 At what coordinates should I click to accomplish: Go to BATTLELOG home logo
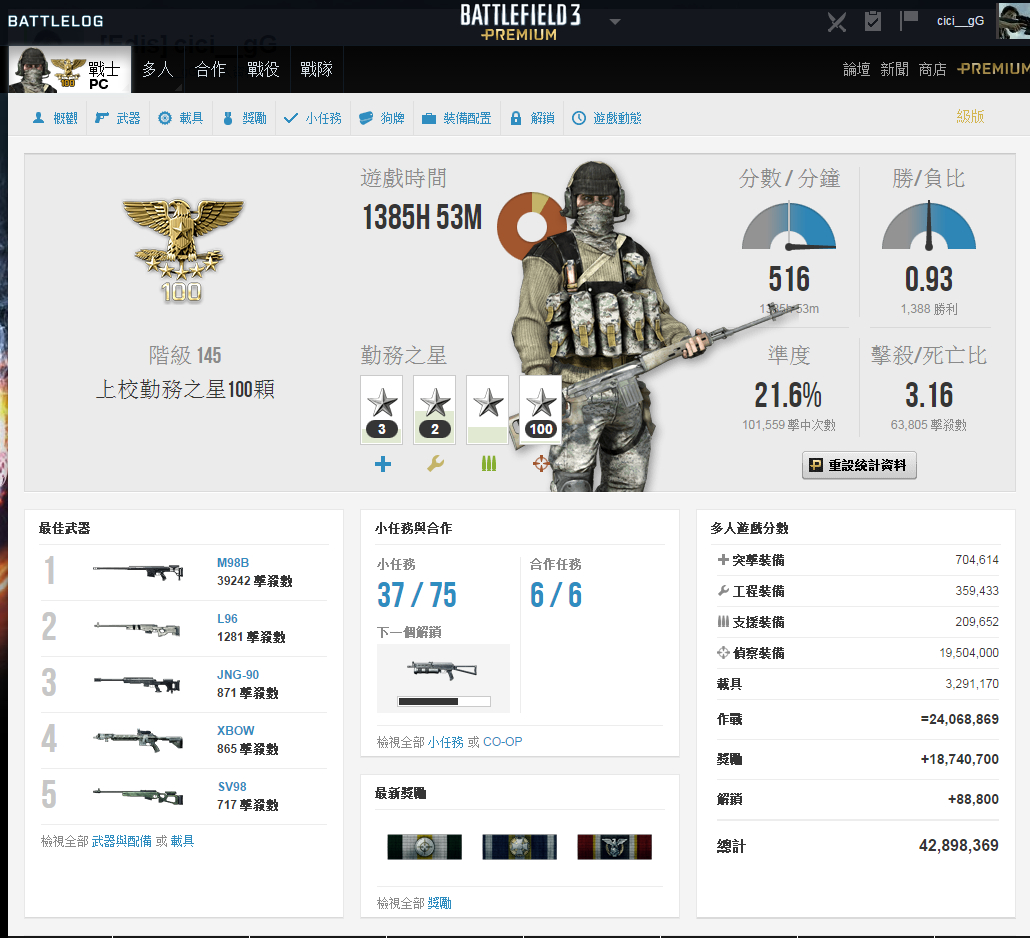point(56,21)
